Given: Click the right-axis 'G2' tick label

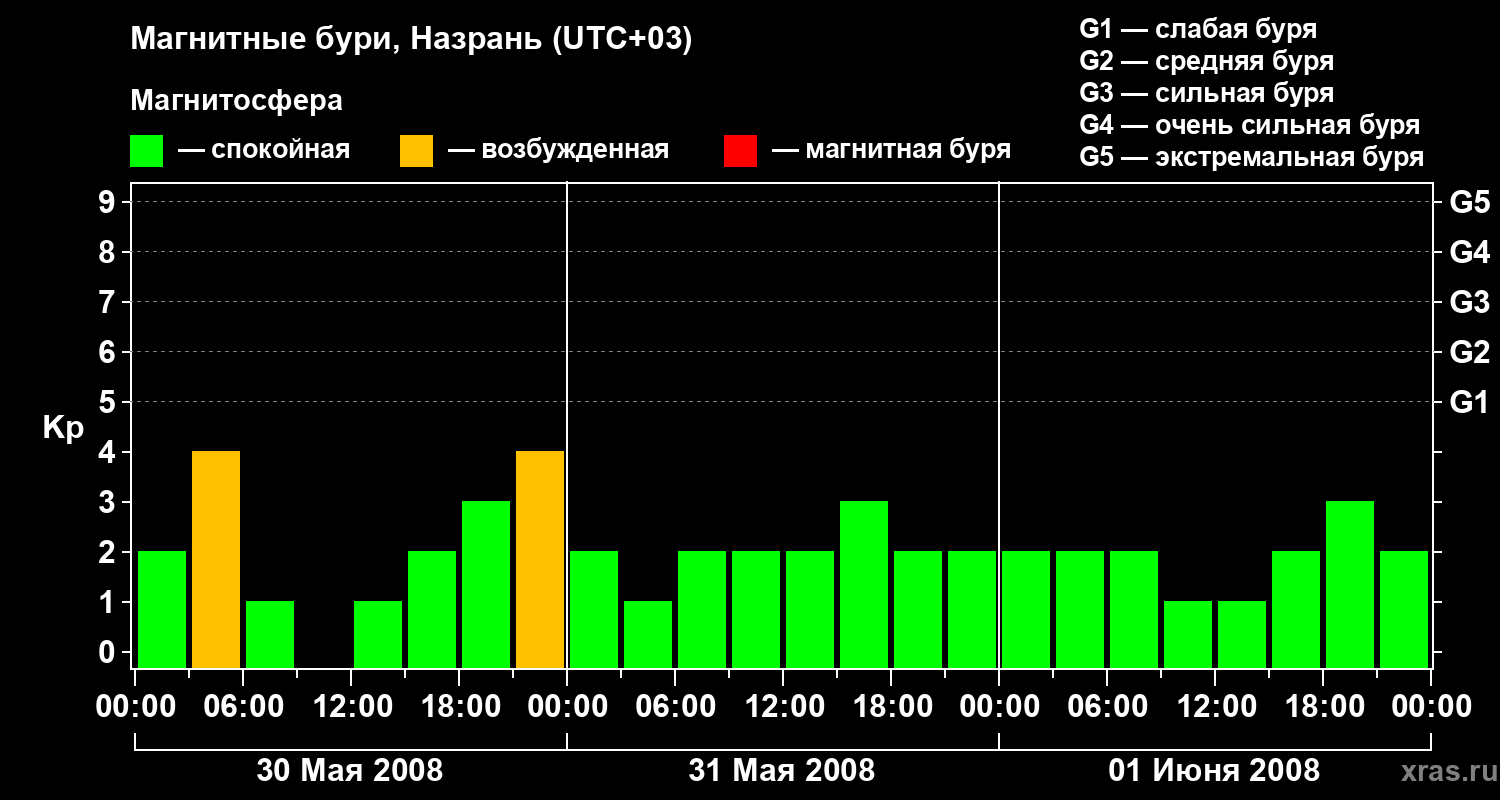Looking at the screenshot, I should (x=1469, y=352).
